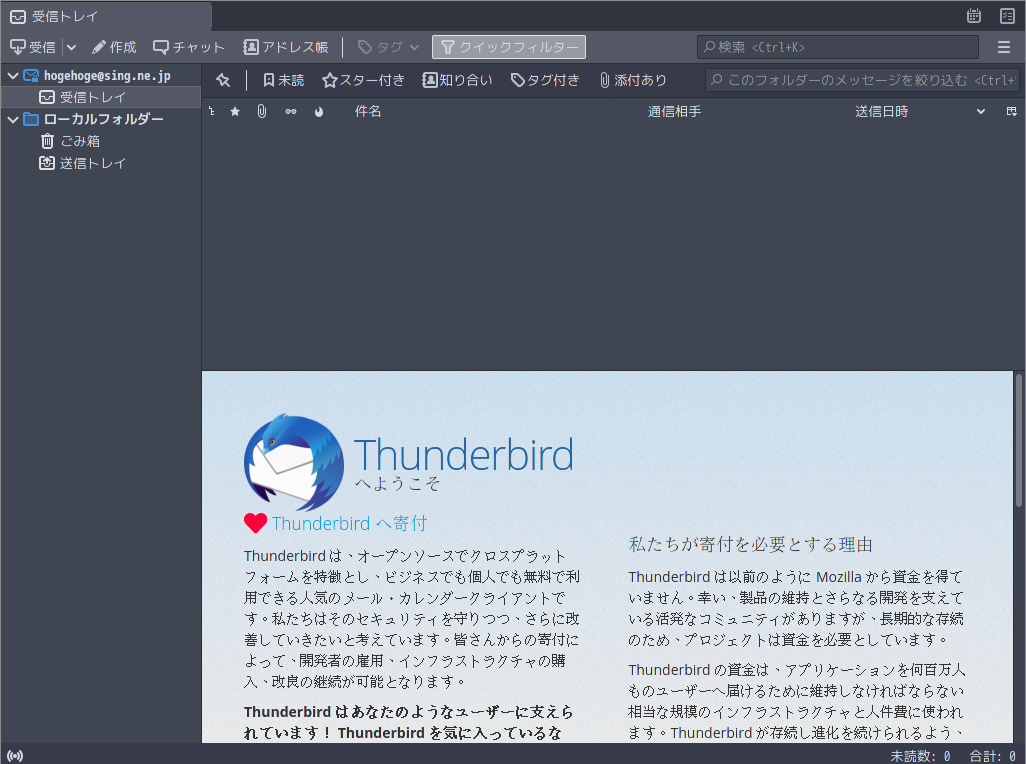Click the Thunderbird へ寄付 donate link
This screenshot has width=1026, height=764.
click(x=349, y=523)
